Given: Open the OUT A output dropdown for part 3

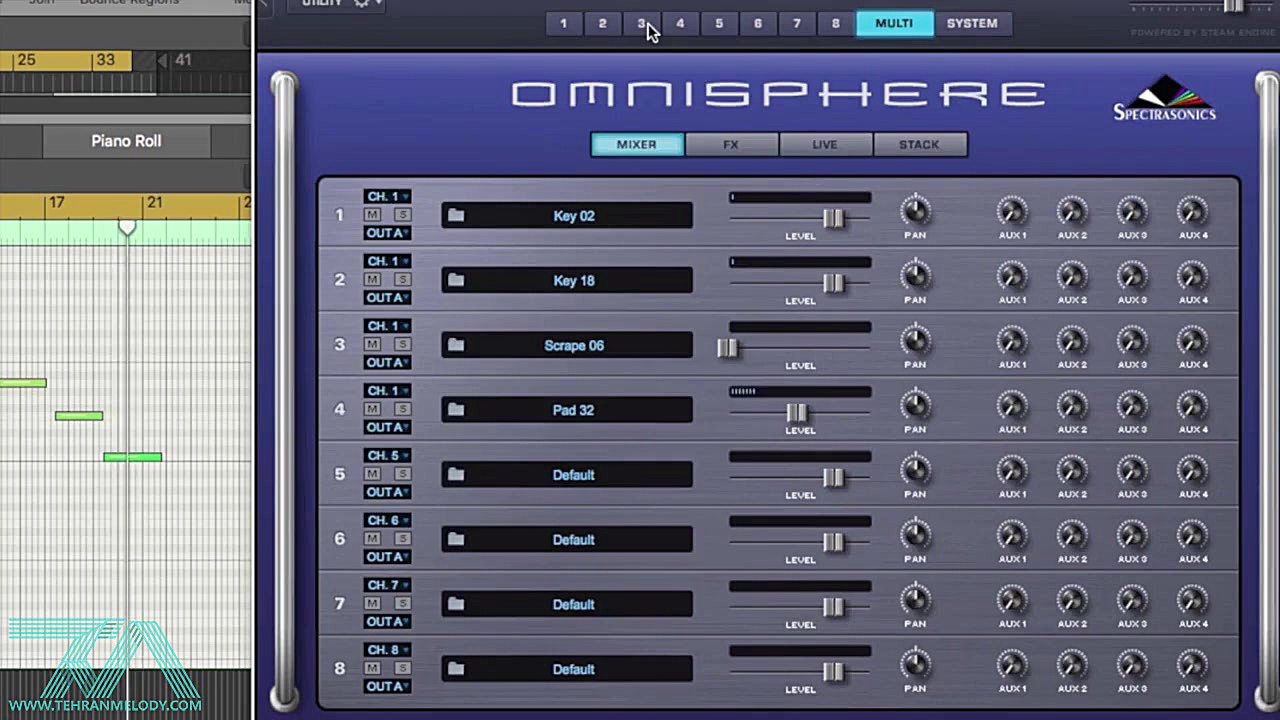Looking at the screenshot, I should [387, 362].
